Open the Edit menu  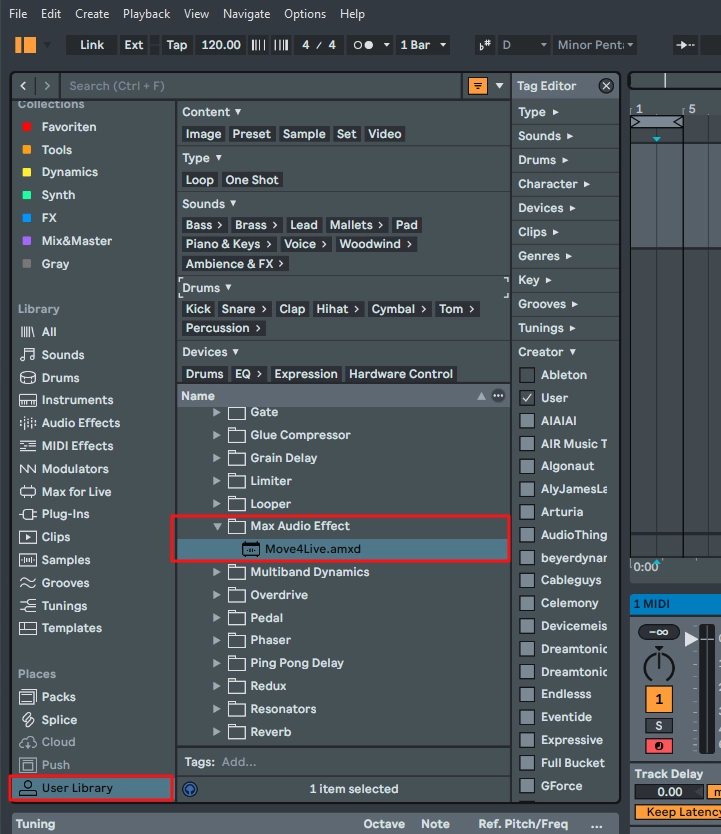pyautogui.click(x=51, y=14)
